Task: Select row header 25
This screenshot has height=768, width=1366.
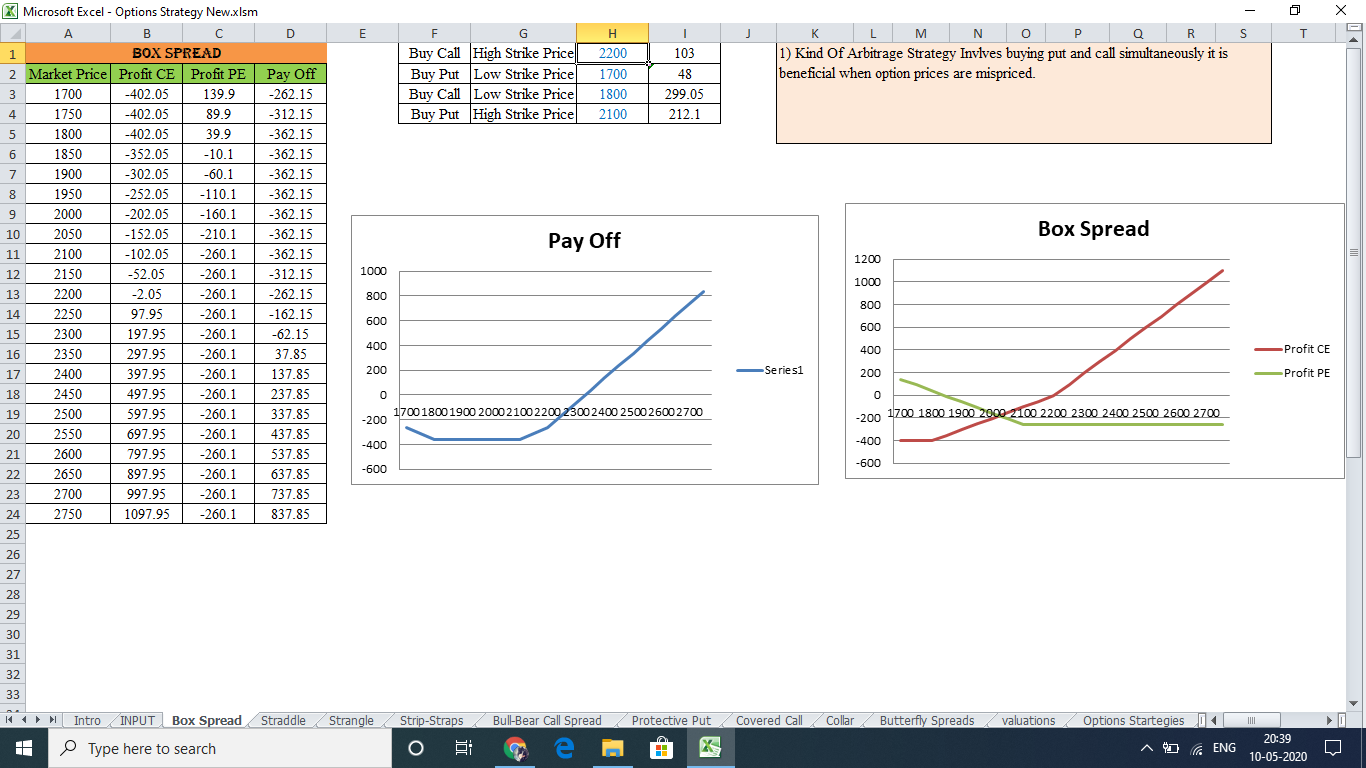Action: (x=12, y=534)
